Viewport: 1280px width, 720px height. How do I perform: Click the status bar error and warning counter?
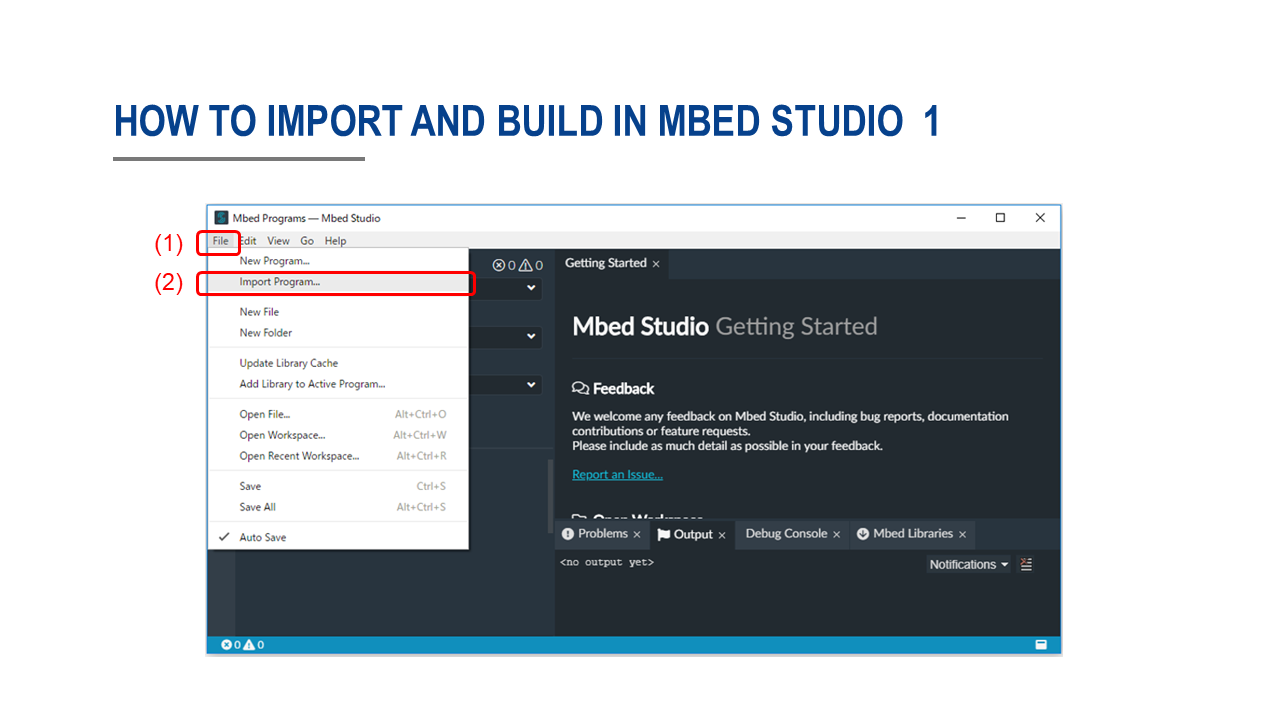(x=243, y=645)
